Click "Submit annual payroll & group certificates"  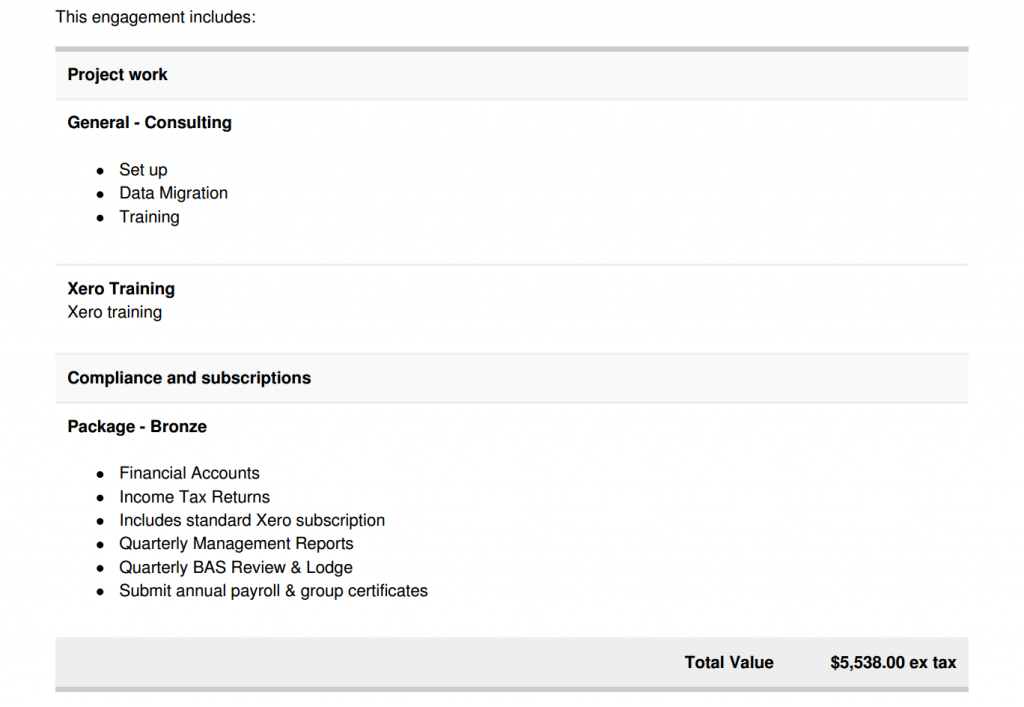(x=273, y=591)
